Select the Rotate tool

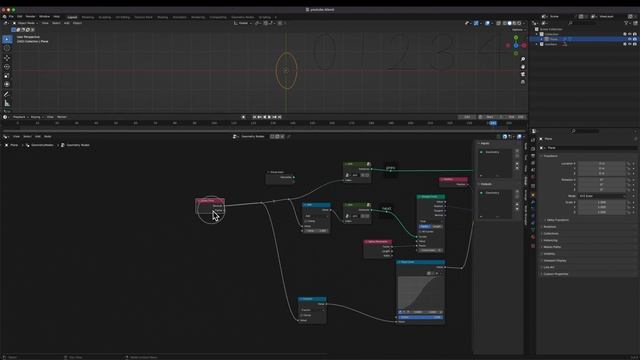[7, 67]
